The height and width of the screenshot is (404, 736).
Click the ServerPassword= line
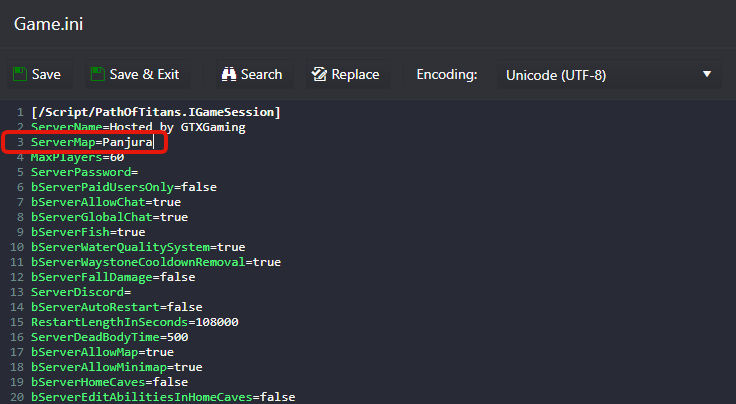pos(84,172)
